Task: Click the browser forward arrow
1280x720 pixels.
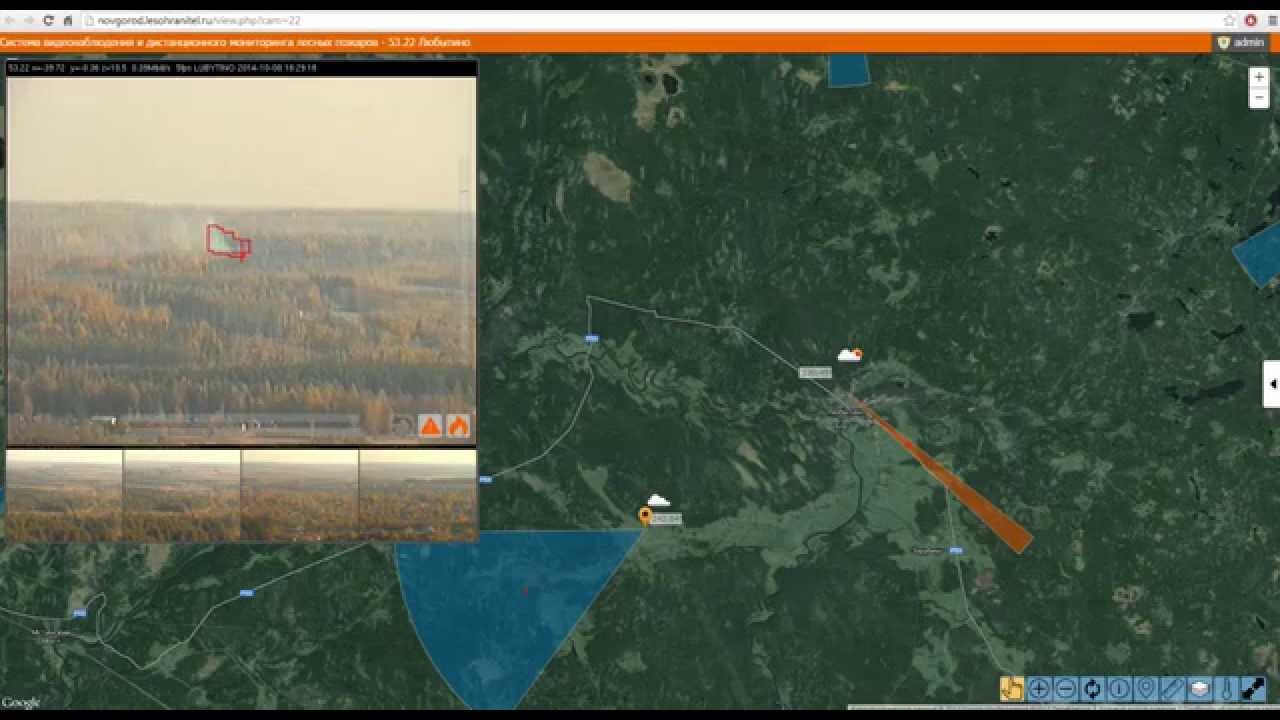Action: [x=28, y=20]
